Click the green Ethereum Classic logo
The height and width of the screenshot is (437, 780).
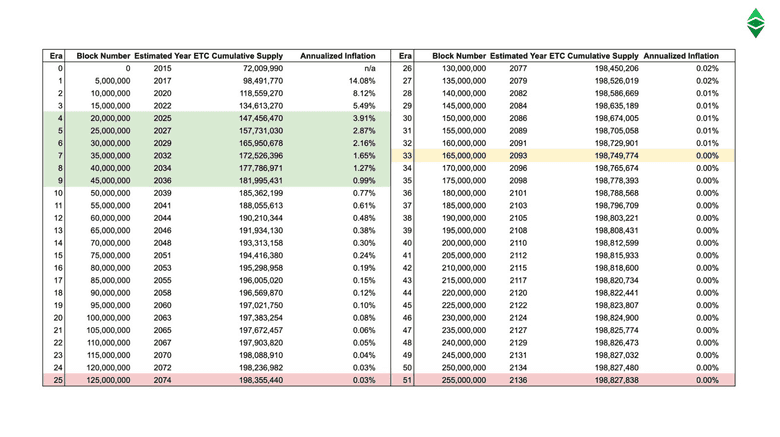pos(755,22)
